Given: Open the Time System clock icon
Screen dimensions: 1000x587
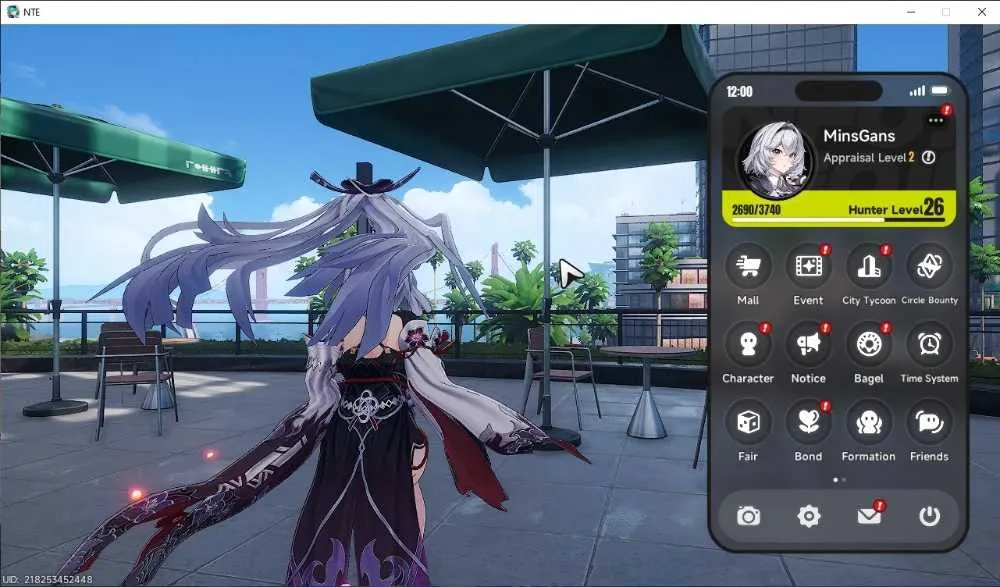Looking at the screenshot, I should pyautogui.click(x=929, y=345).
